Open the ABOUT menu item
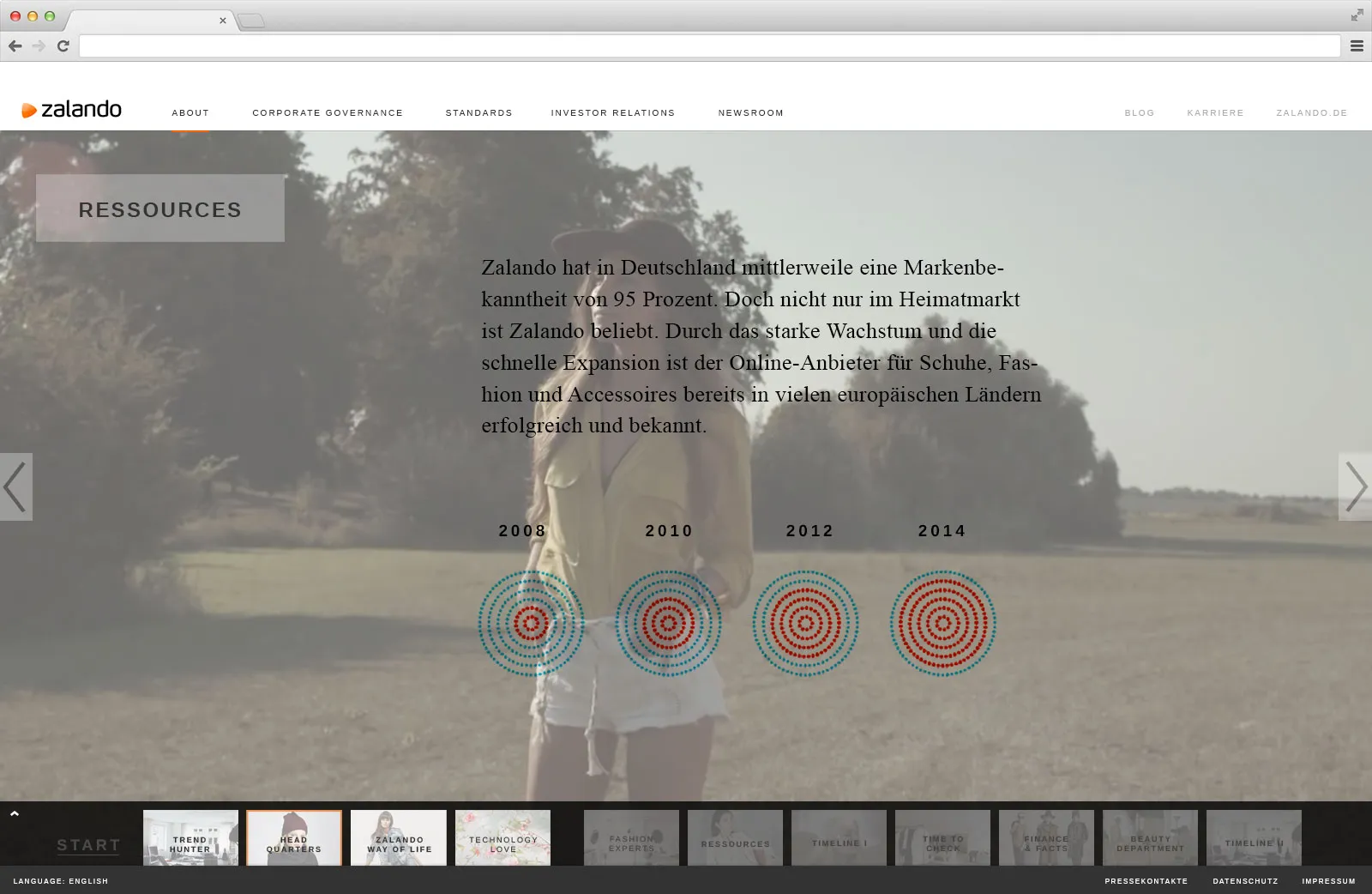 coord(190,112)
